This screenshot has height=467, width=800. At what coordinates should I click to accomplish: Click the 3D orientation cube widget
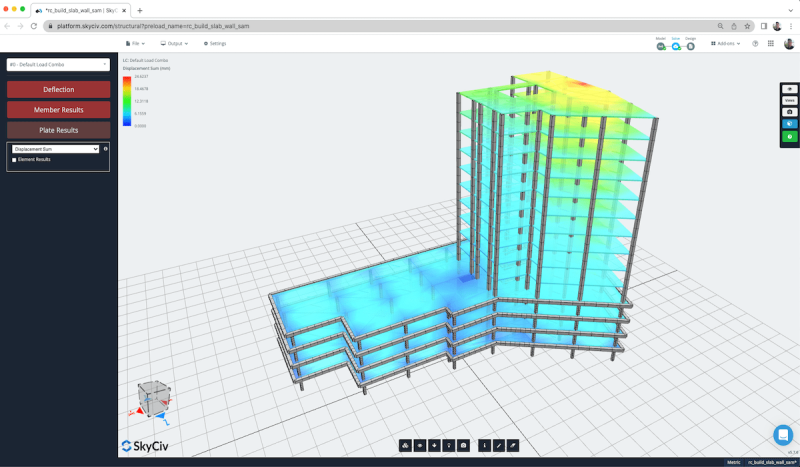[x=153, y=396]
